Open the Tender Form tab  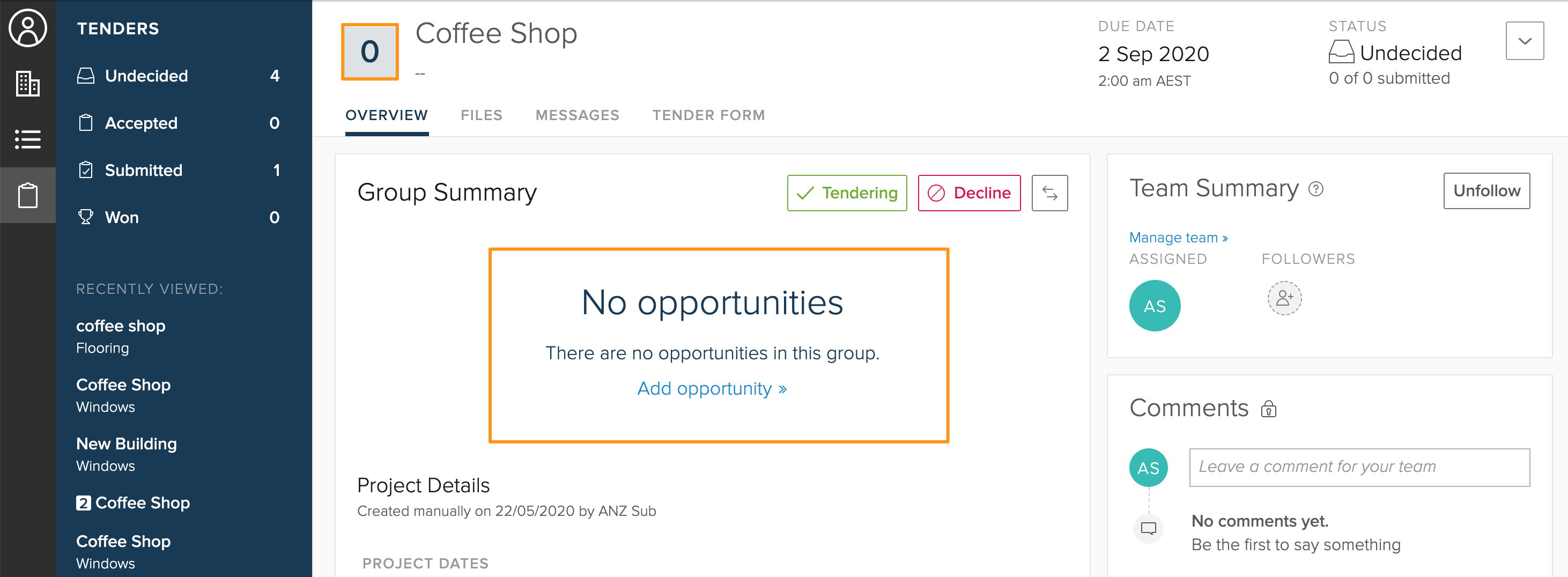tap(708, 115)
